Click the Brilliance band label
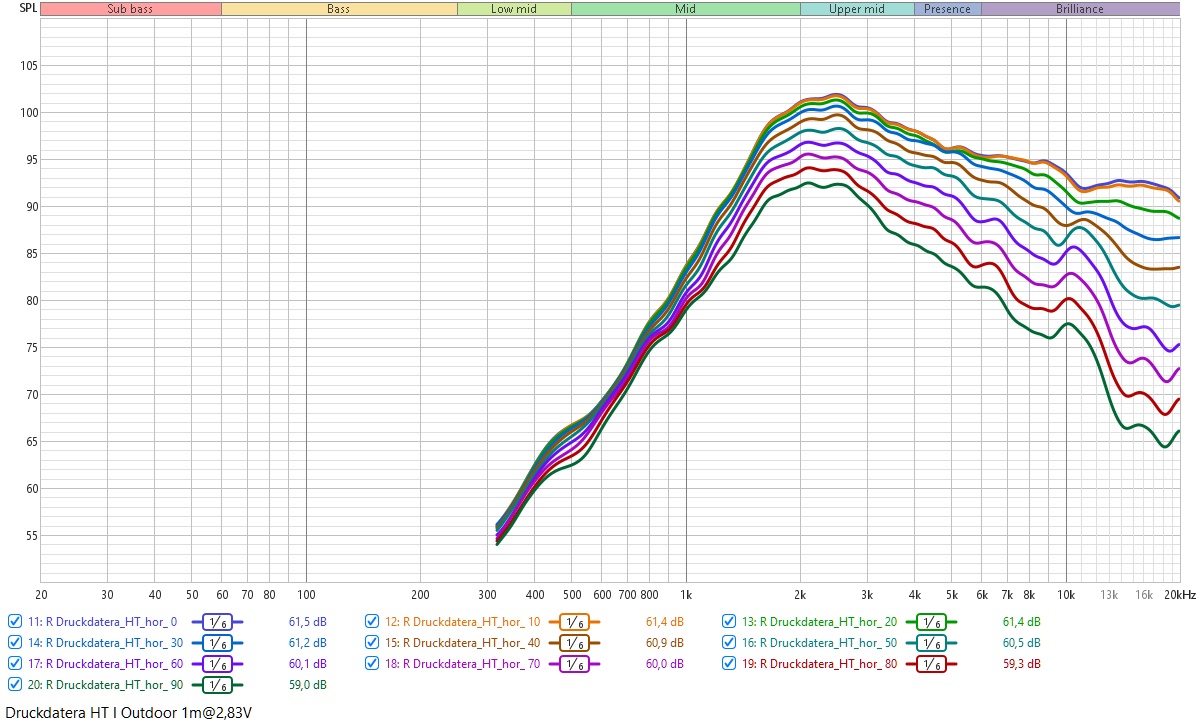 (1080, 9)
